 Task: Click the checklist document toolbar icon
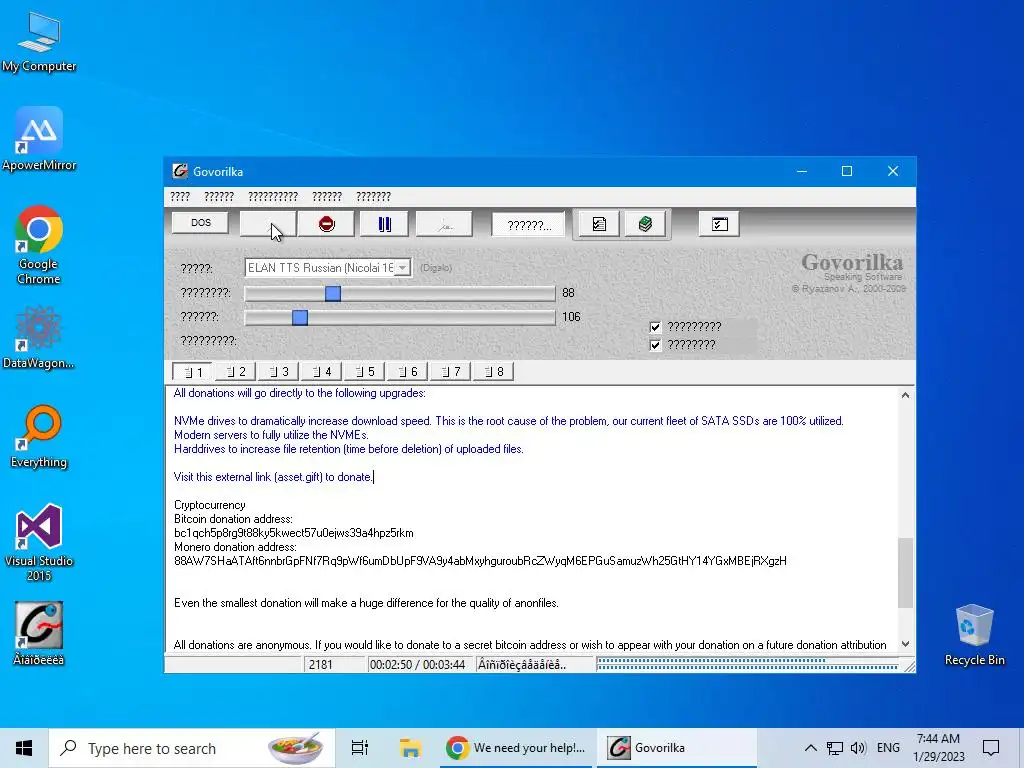click(599, 224)
